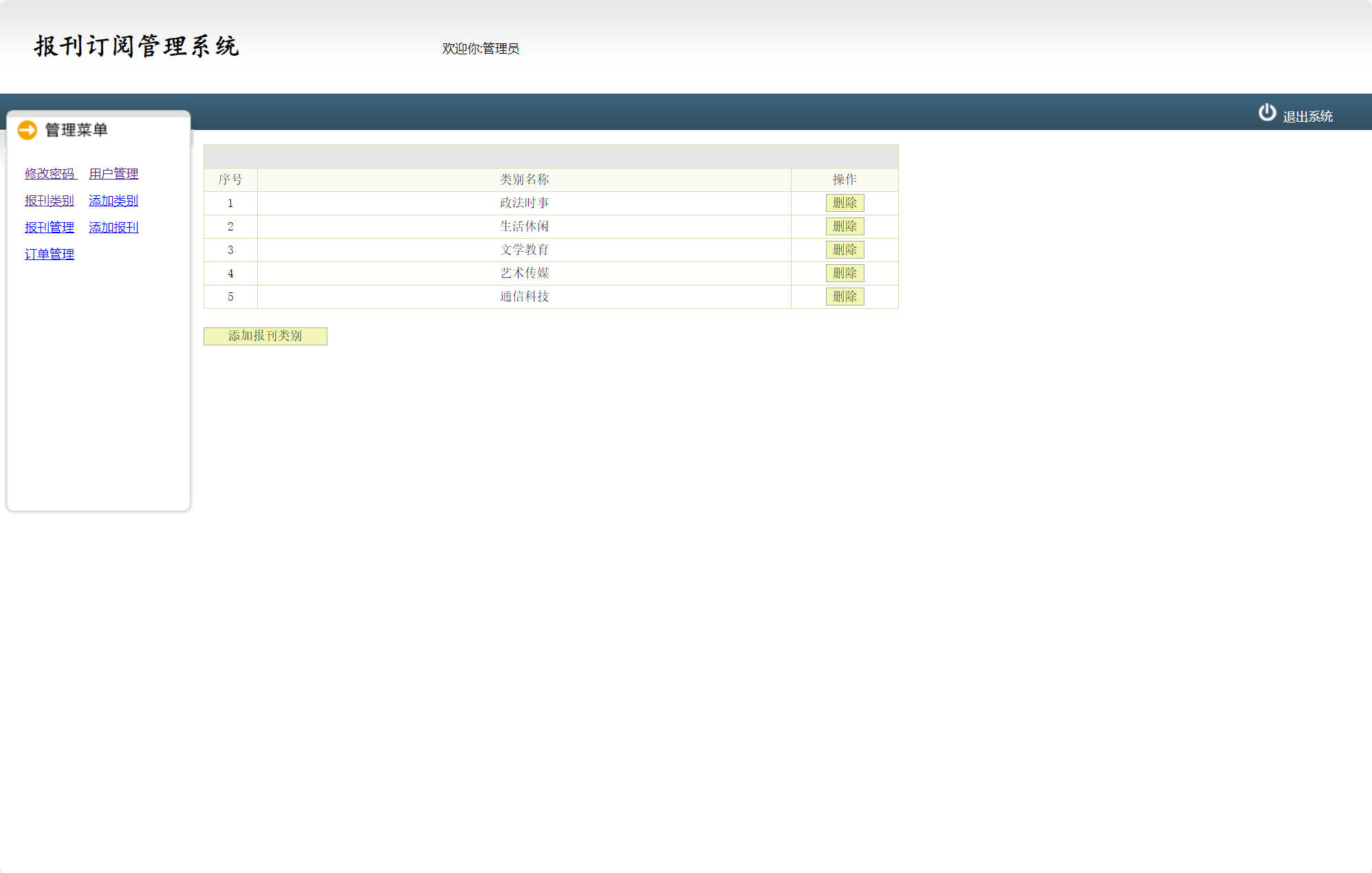Click the 欢迎你:管理员 welcome text
The width and height of the screenshot is (1372, 873).
click(x=480, y=49)
